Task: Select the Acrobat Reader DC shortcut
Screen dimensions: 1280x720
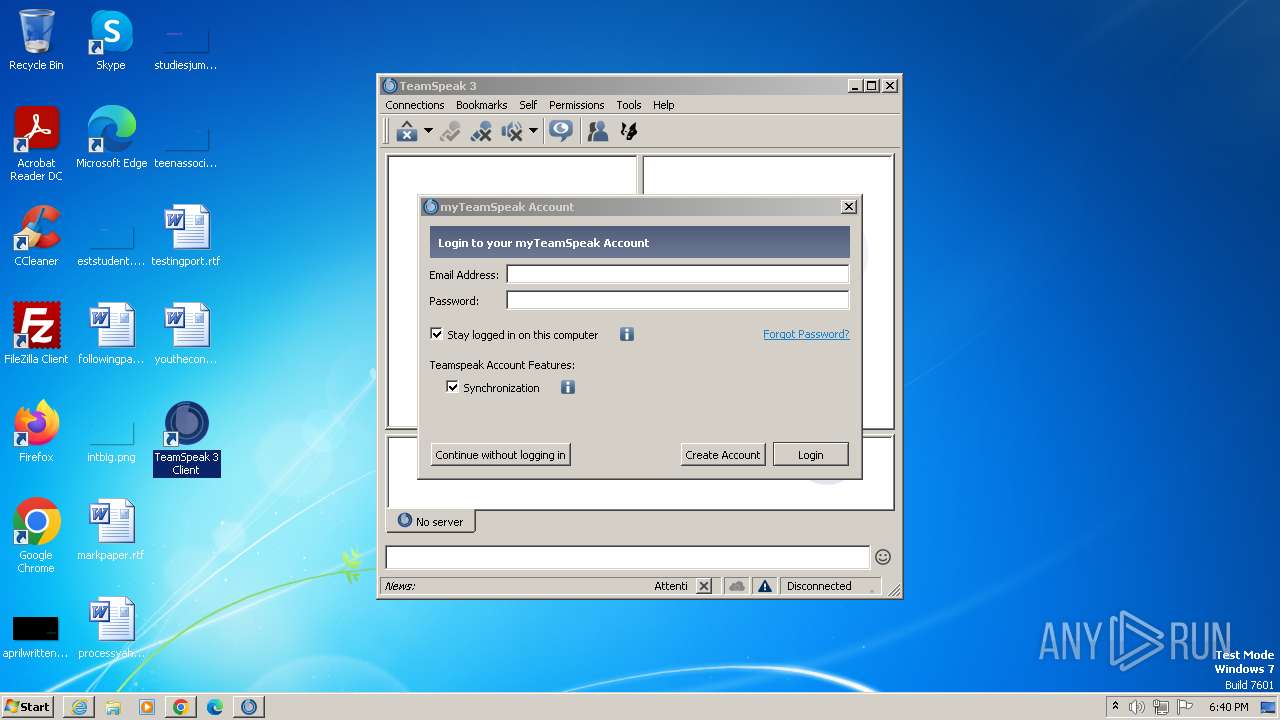Action: pyautogui.click(x=36, y=144)
